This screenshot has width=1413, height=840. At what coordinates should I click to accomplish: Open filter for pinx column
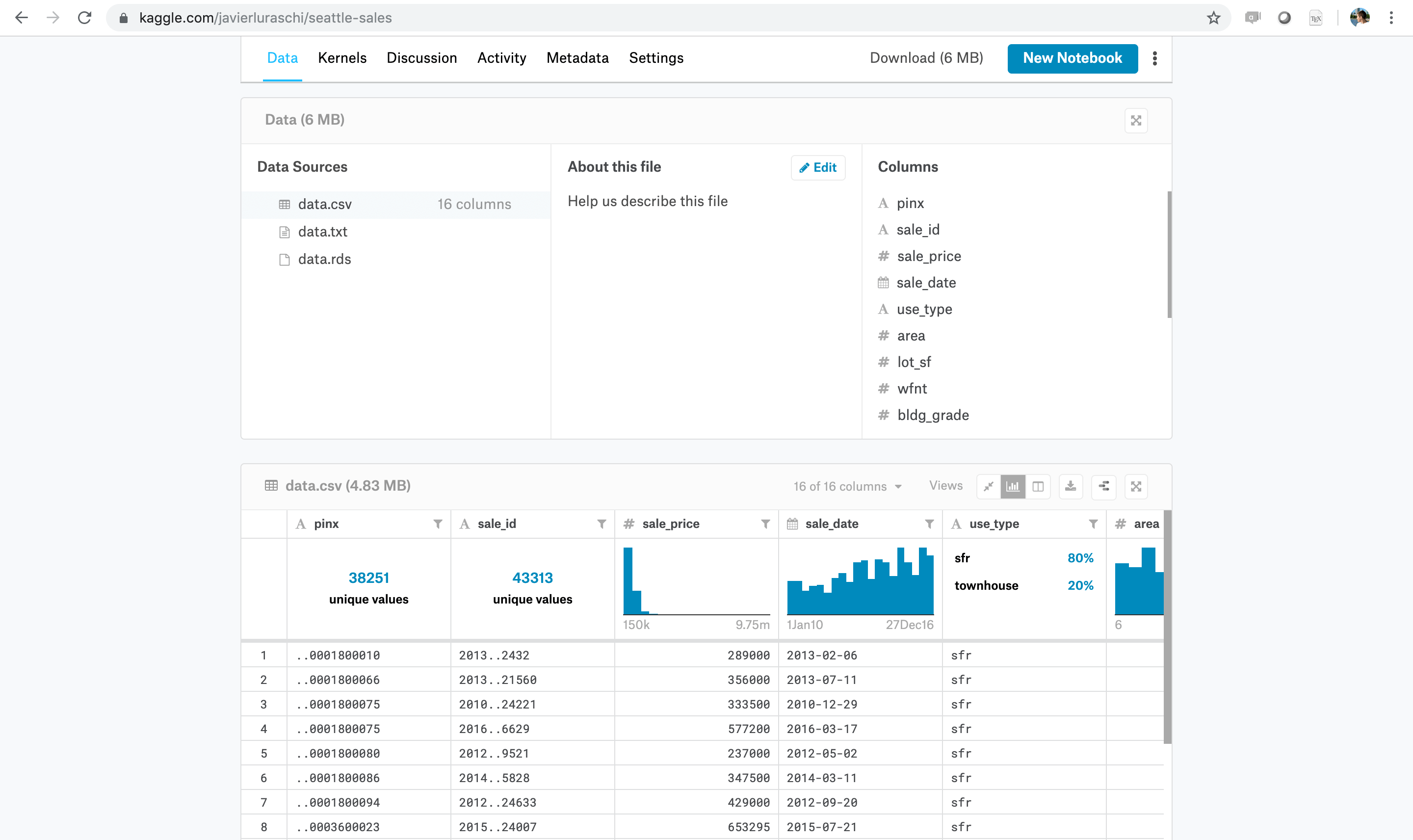point(438,524)
